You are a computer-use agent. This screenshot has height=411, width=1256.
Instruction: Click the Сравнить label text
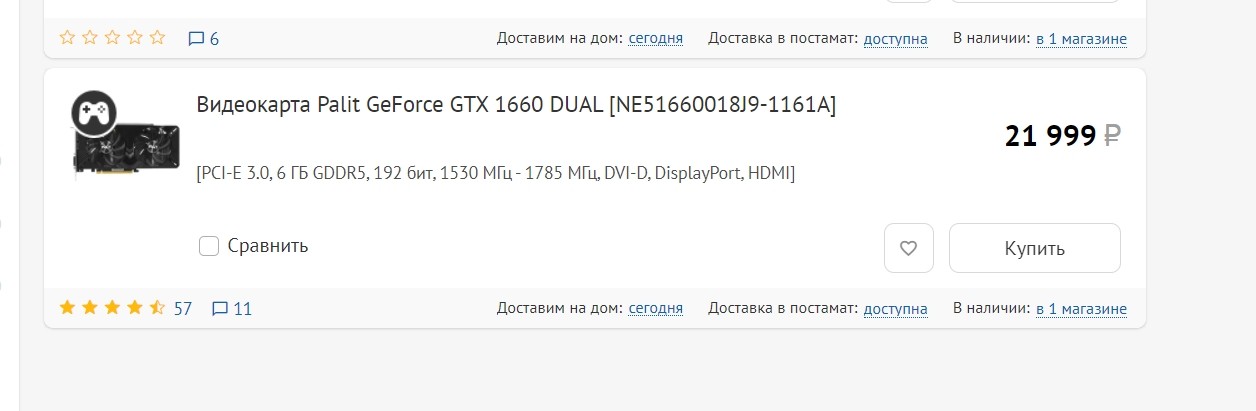(x=268, y=246)
